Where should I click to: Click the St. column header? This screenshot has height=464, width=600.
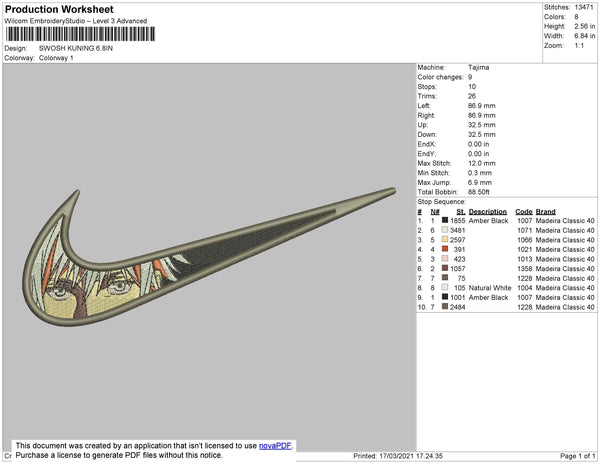pos(460,212)
